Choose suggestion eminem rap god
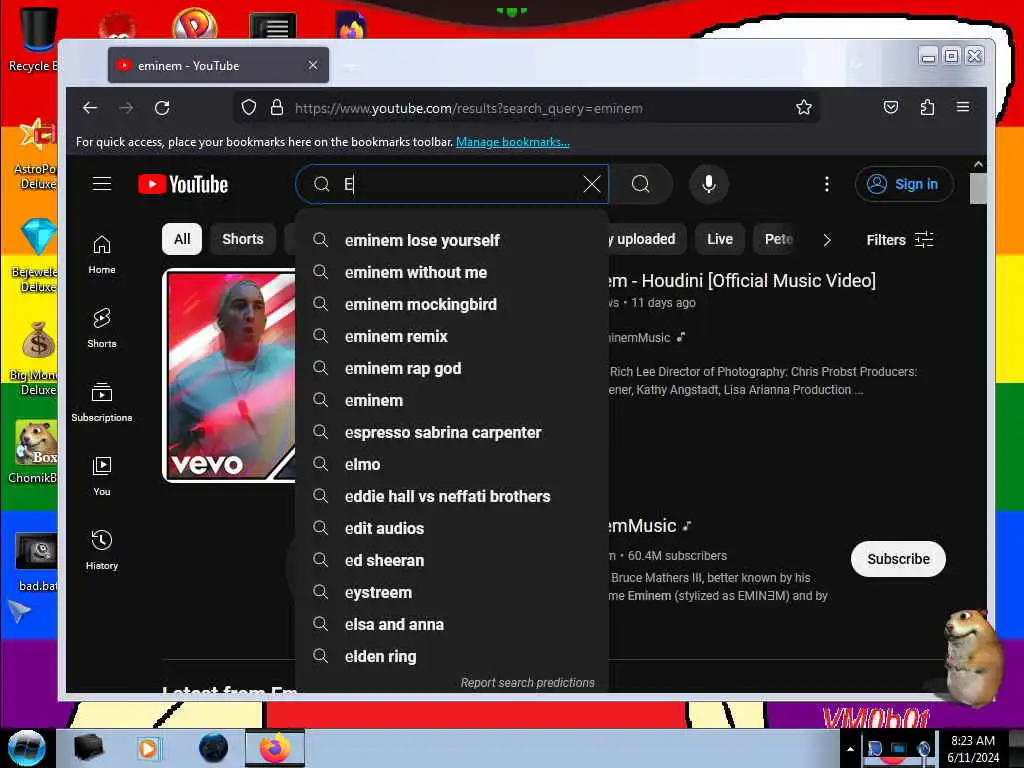Screen dimensions: 1024x768 pos(452,368)
